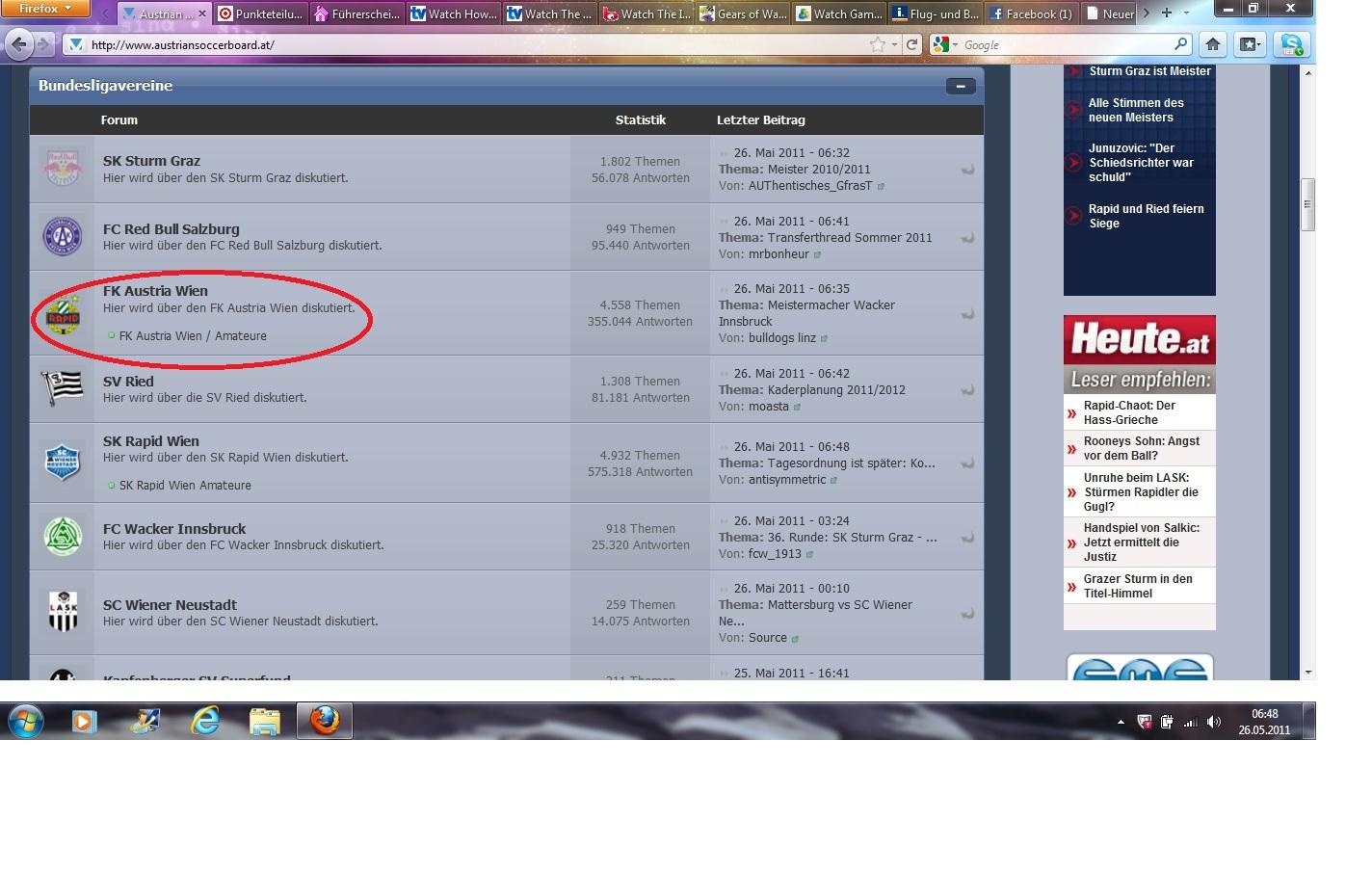
Task: Click the SK Sturm Graz forum logo icon
Action: (63, 169)
